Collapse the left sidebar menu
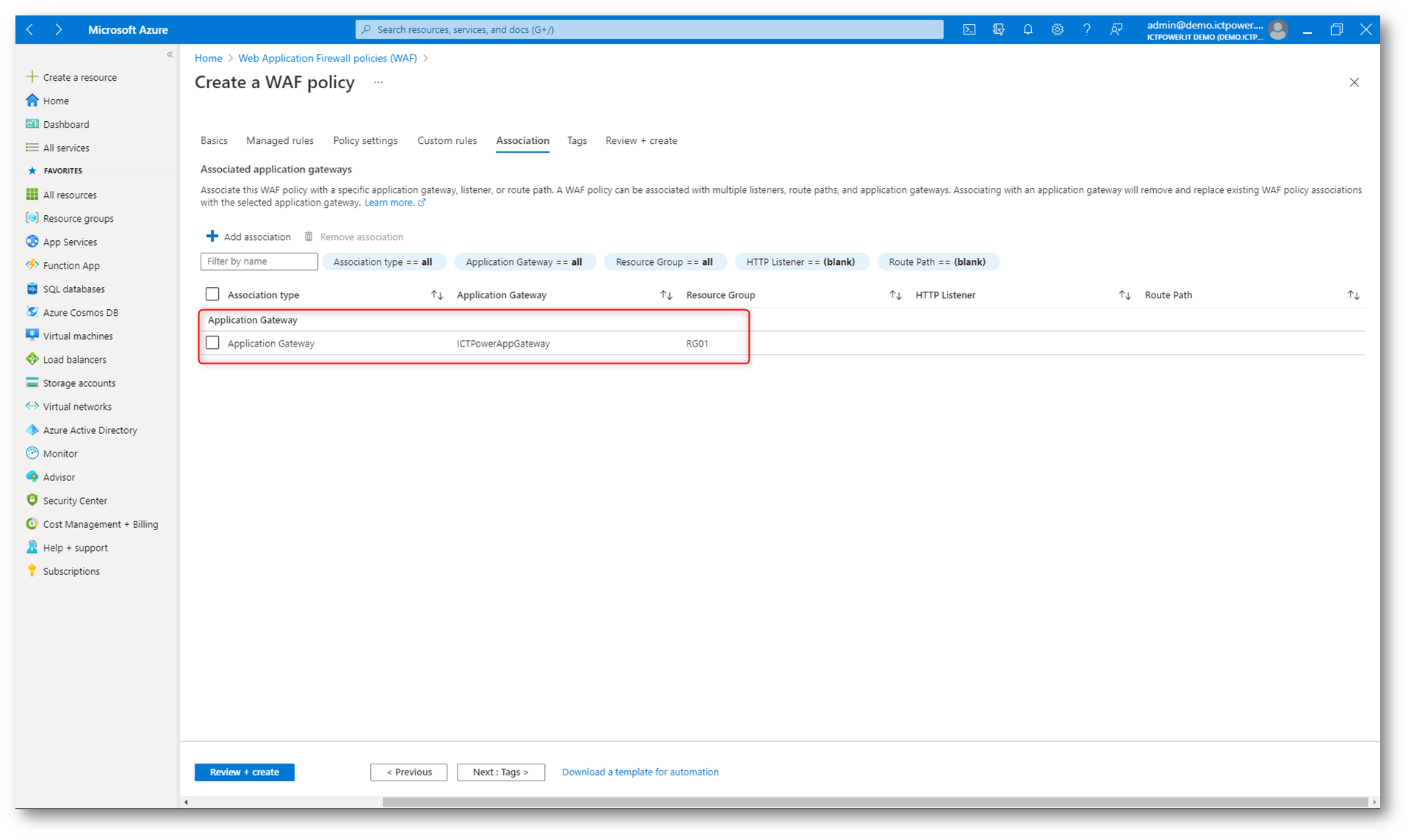The height and width of the screenshot is (840, 1411). coord(170,54)
